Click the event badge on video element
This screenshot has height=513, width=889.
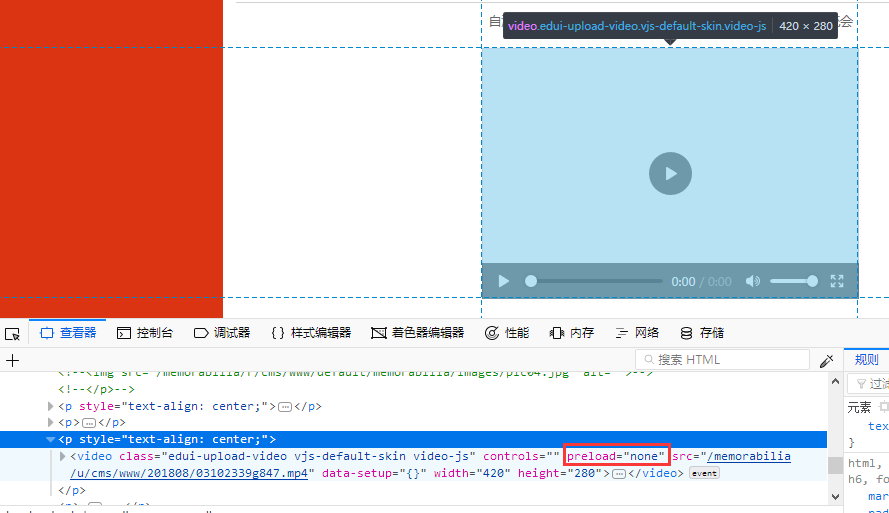(x=704, y=473)
